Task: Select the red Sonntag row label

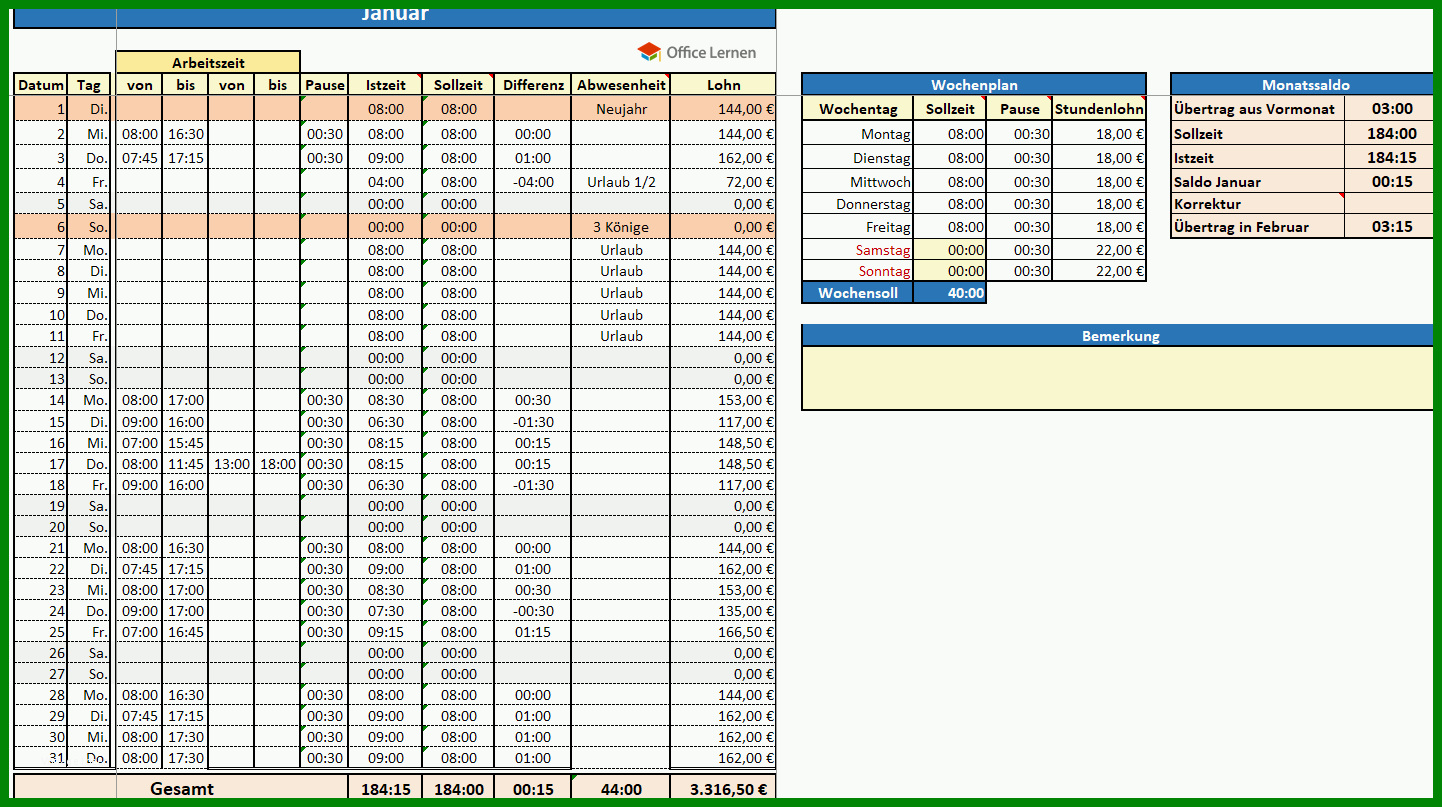Action: (x=858, y=271)
